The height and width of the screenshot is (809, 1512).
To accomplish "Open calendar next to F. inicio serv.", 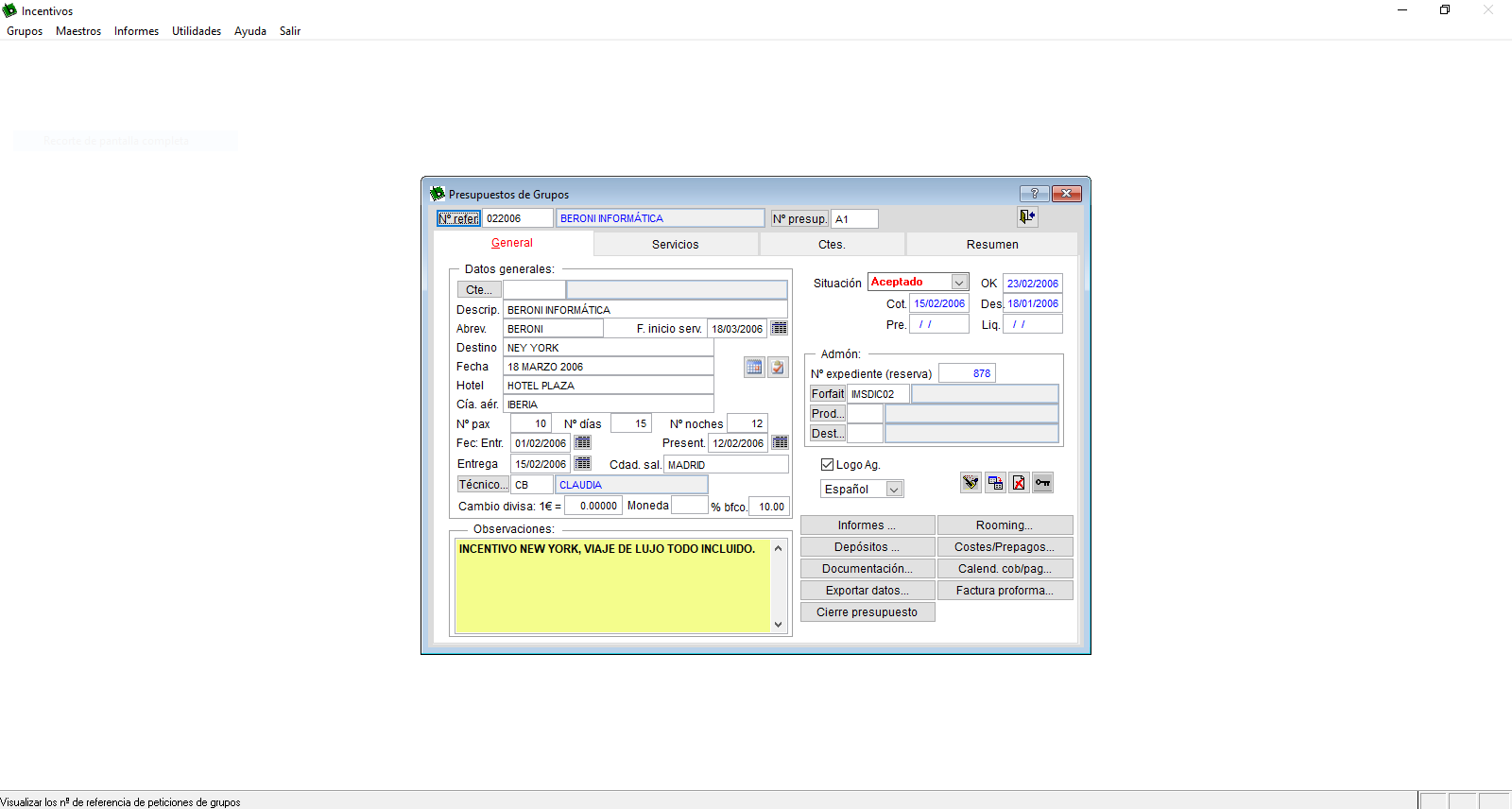I will click(x=779, y=328).
